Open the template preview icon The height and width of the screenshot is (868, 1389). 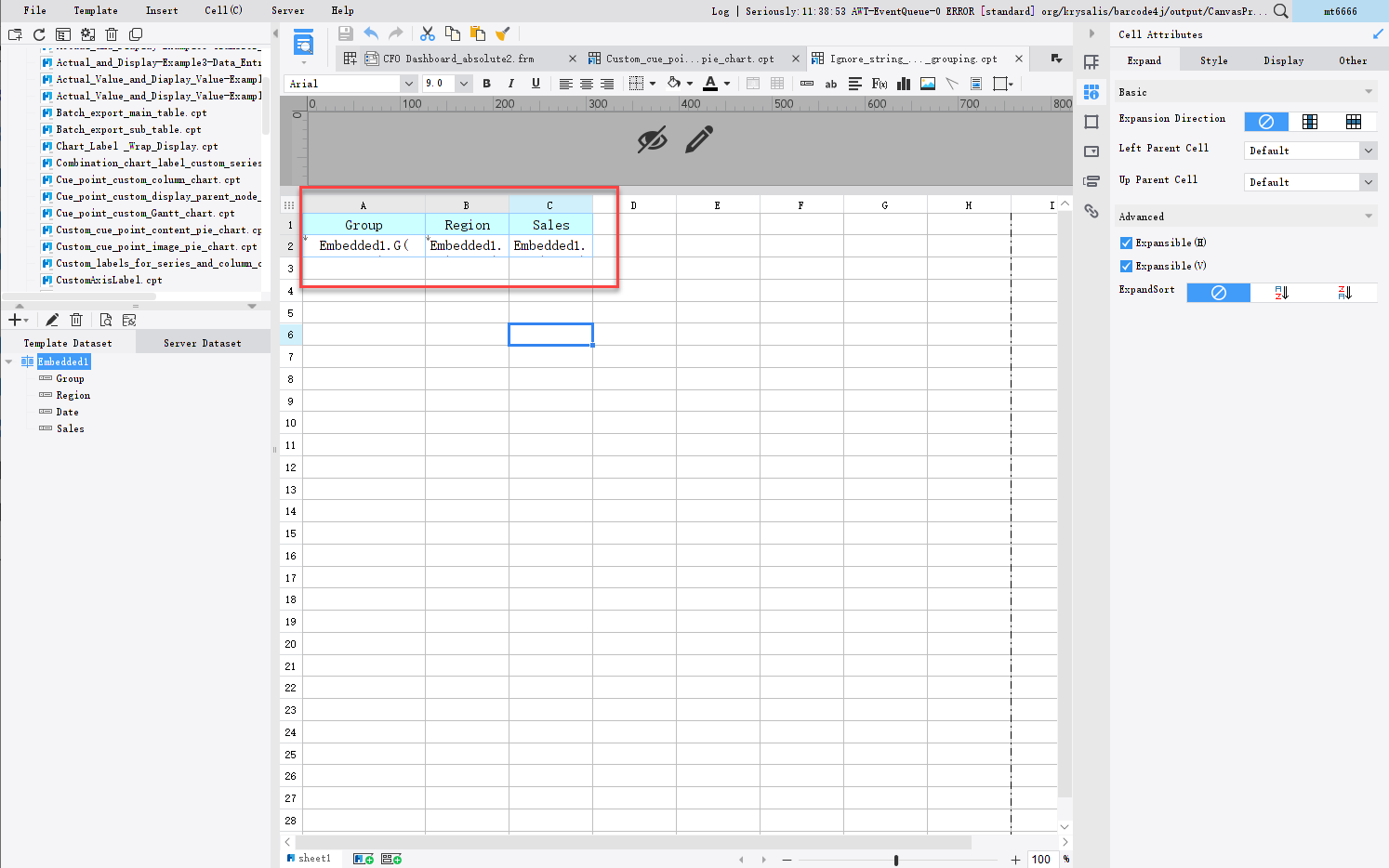303,43
